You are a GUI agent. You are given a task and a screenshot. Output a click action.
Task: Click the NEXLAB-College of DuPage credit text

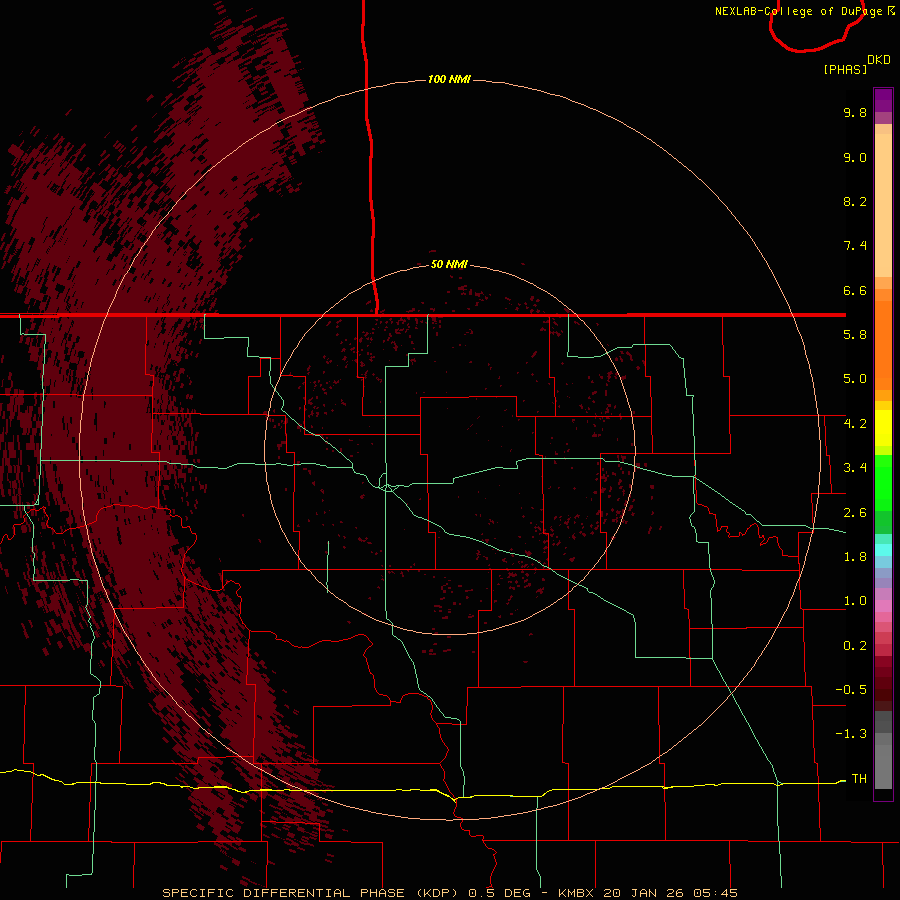click(798, 11)
